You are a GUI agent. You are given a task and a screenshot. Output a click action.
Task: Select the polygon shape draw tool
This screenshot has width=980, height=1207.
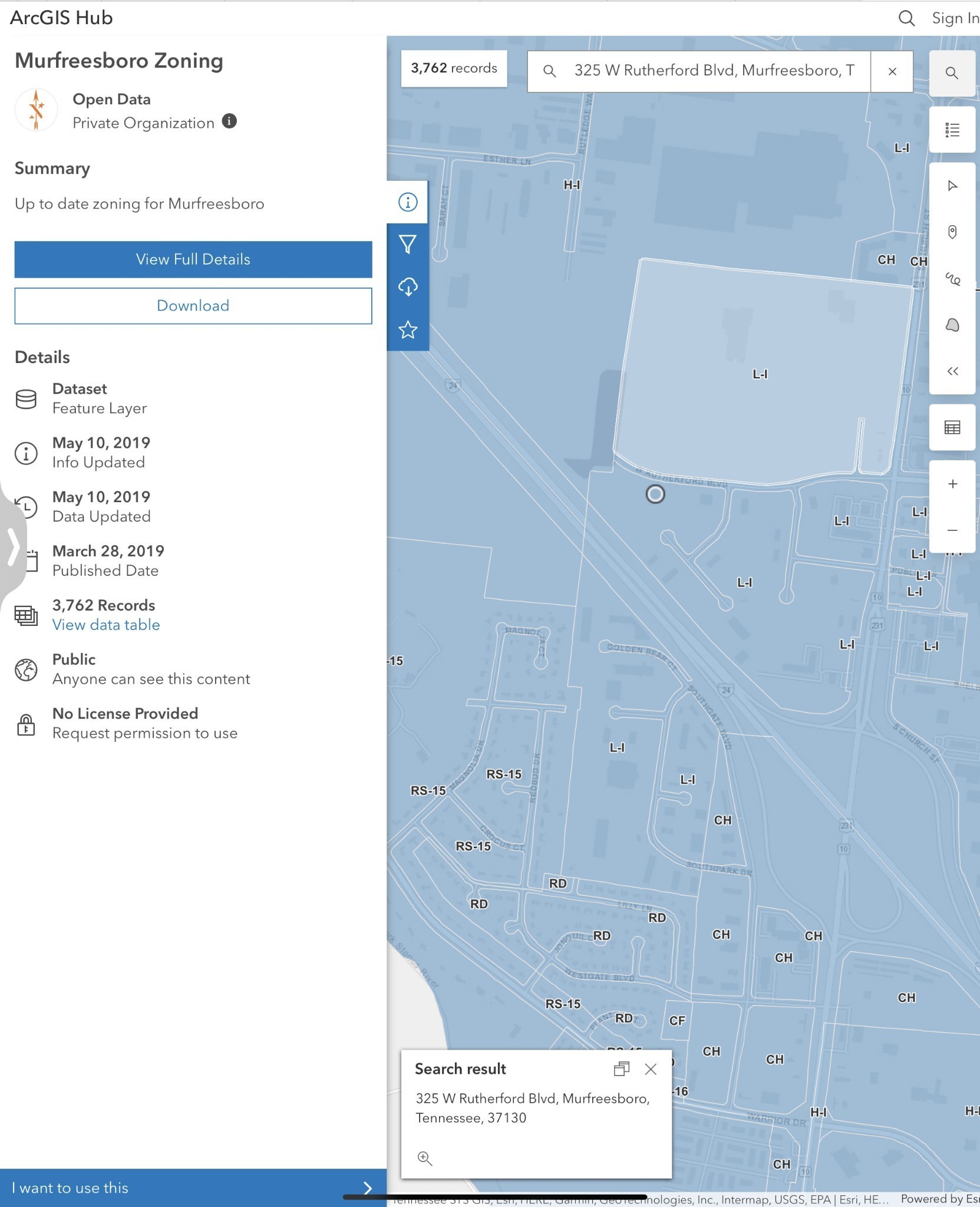[952, 325]
